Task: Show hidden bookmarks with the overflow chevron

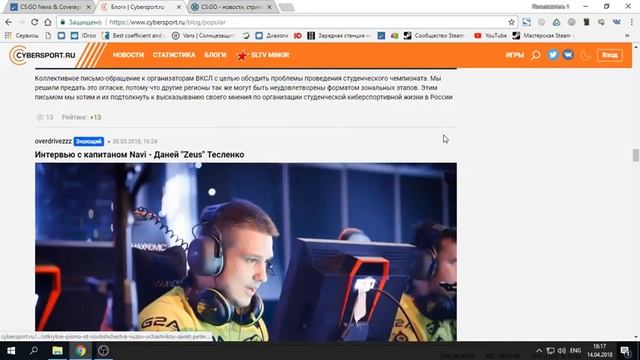Action: pyautogui.click(x=627, y=36)
